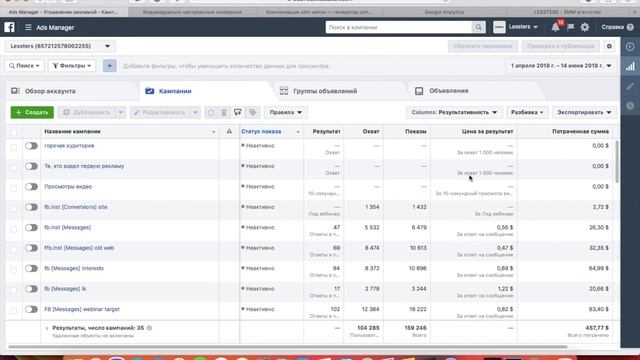
Task: Switch to the Google Analytics browser tab
Action: point(444,12)
